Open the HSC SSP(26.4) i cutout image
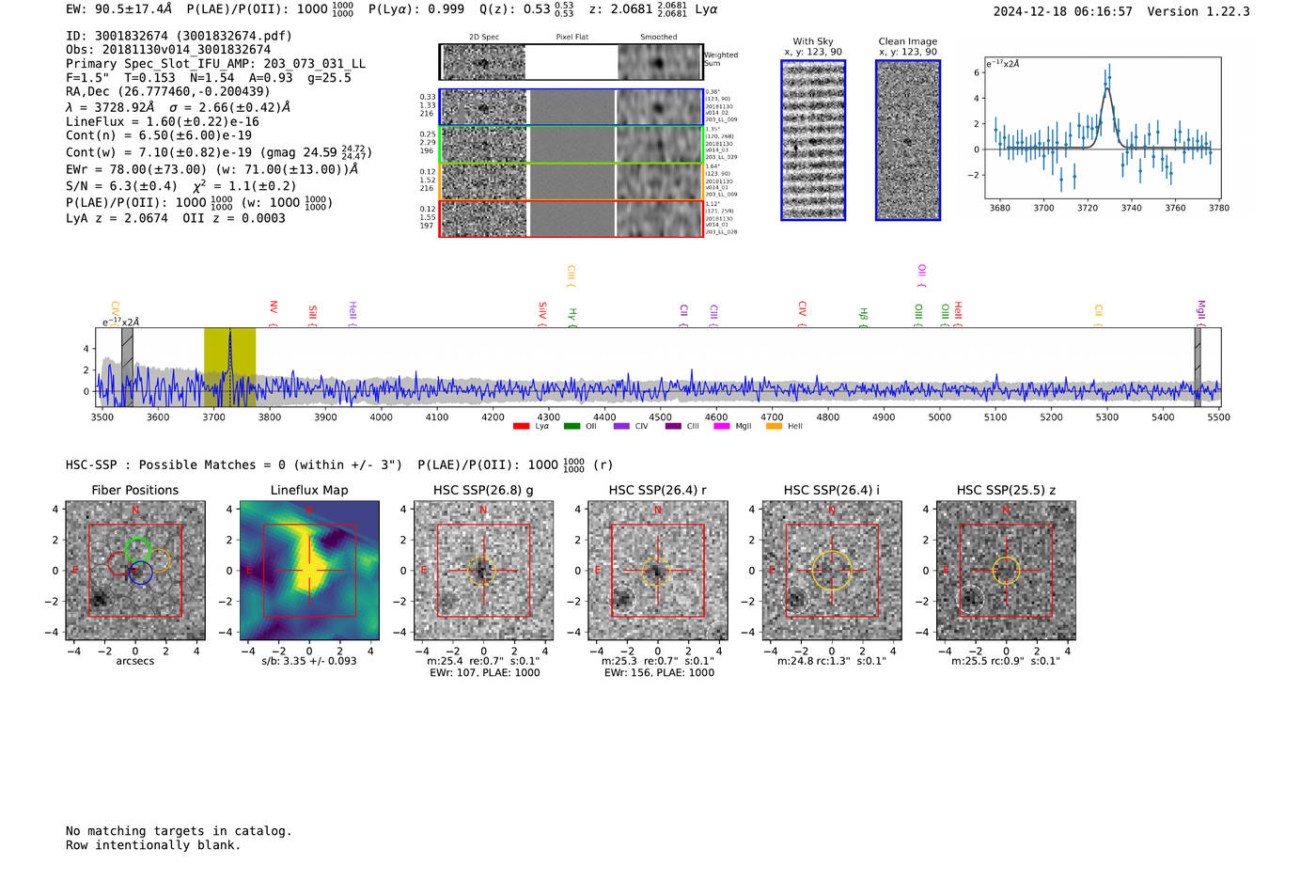Screen dimensions: 1316x896 point(832,571)
